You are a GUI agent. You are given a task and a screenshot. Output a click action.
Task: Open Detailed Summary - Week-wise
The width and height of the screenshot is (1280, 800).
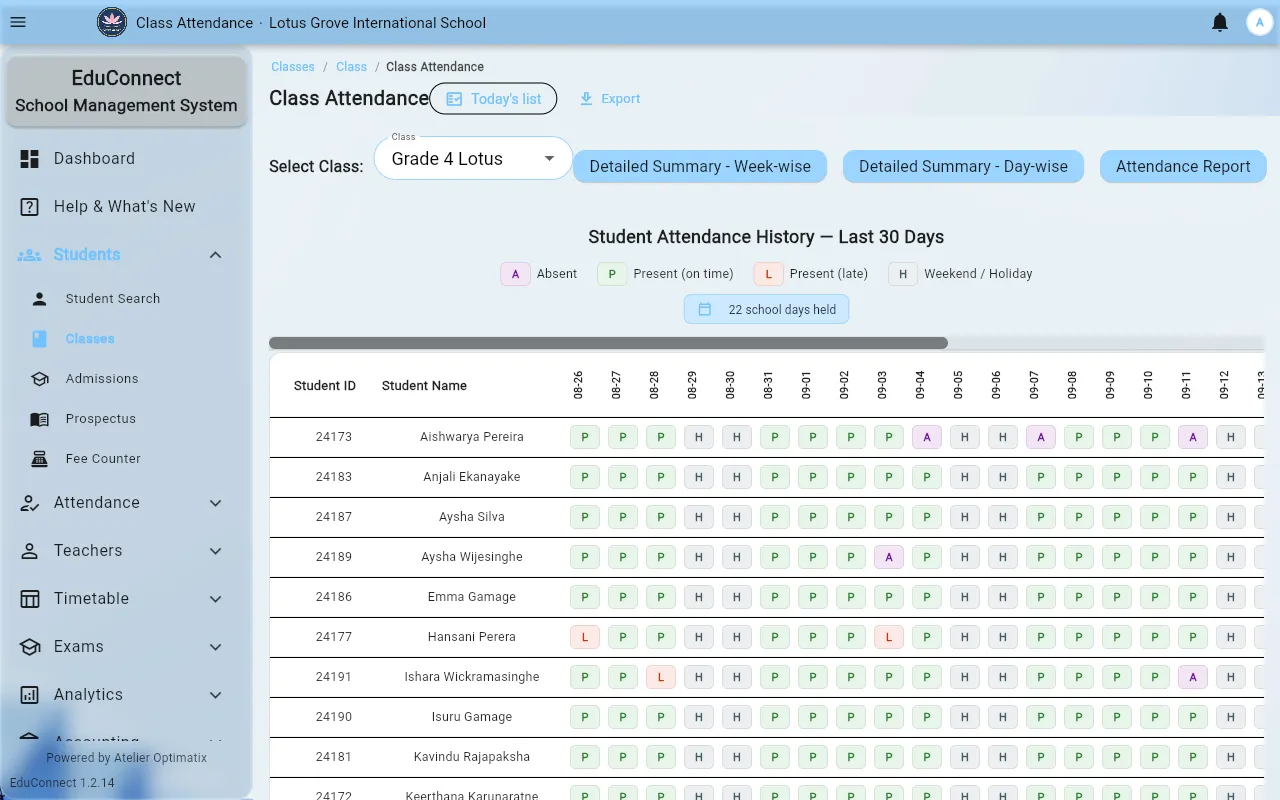pos(700,167)
